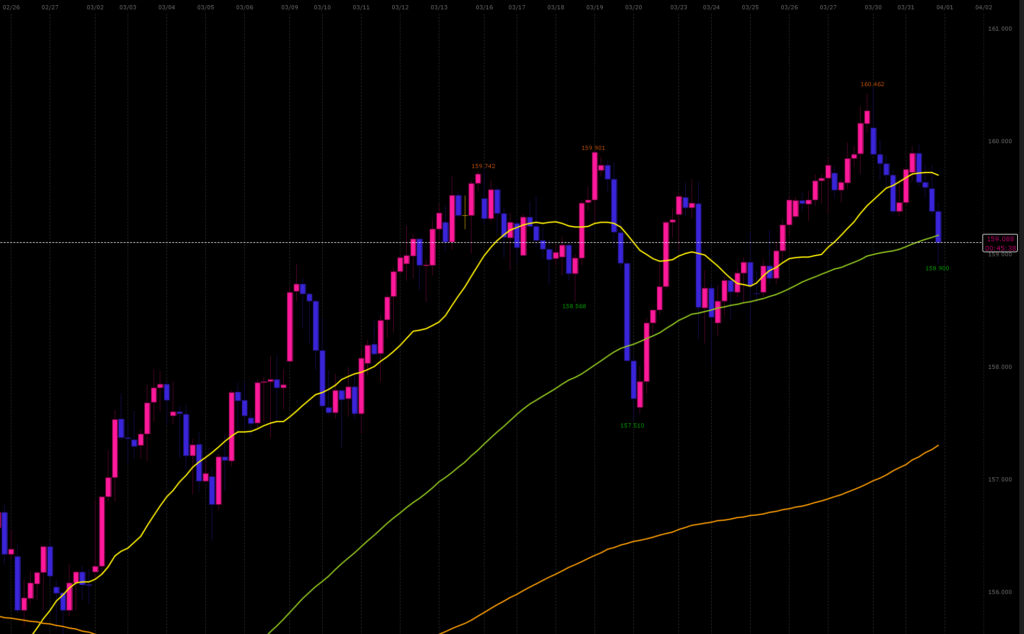Click the 159.598 low price annotation
1024x634 pixels.
pyautogui.click(x=574, y=306)
